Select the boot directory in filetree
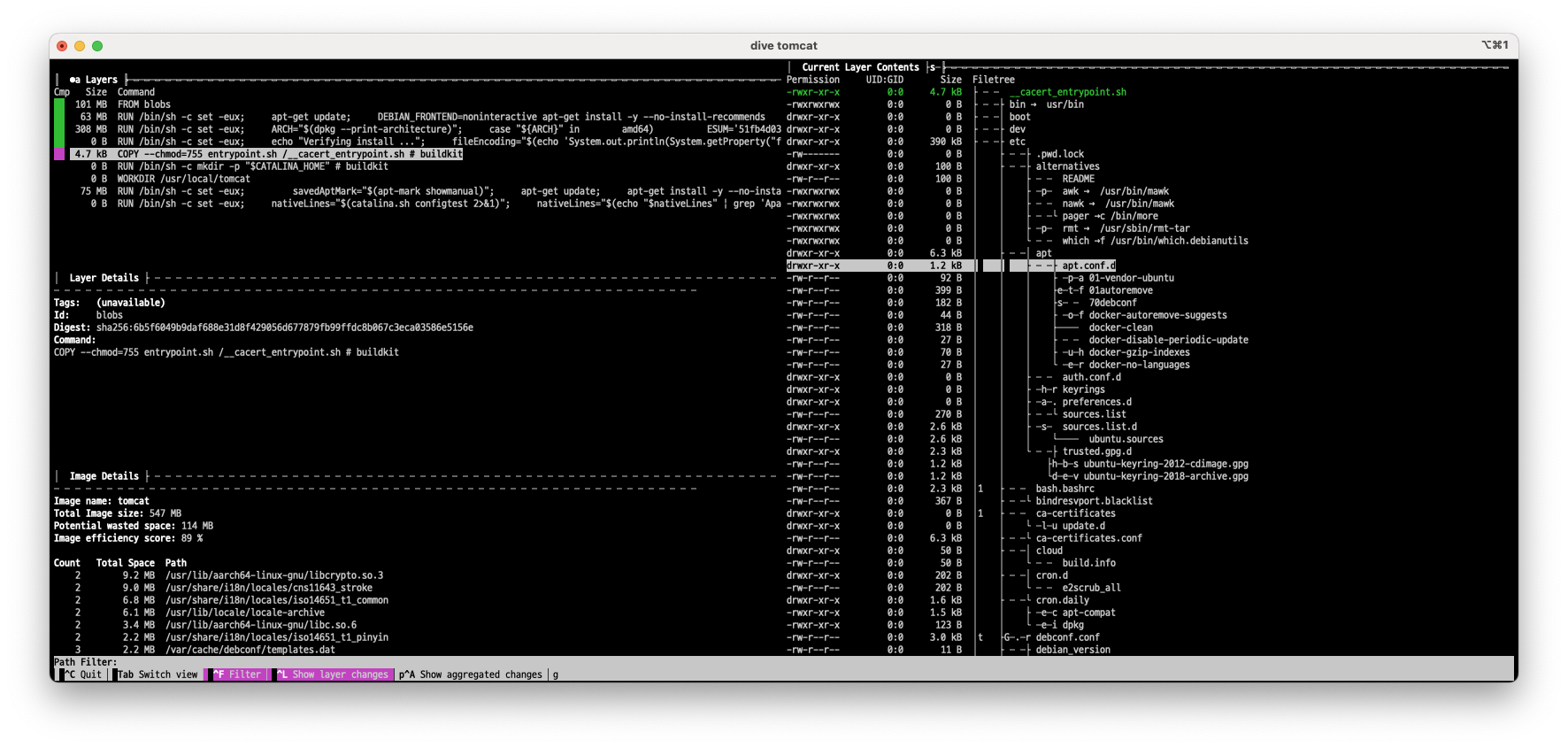The height and width of the screenshot is (748, 1568). click(1020, 117)
